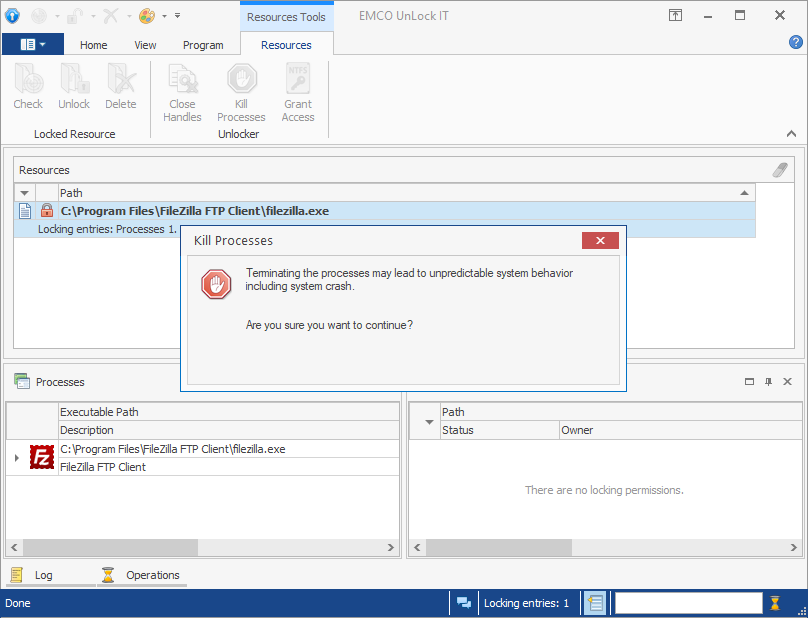
Task: Expand the filezilla.exe process row
Action: pos(16,458)
